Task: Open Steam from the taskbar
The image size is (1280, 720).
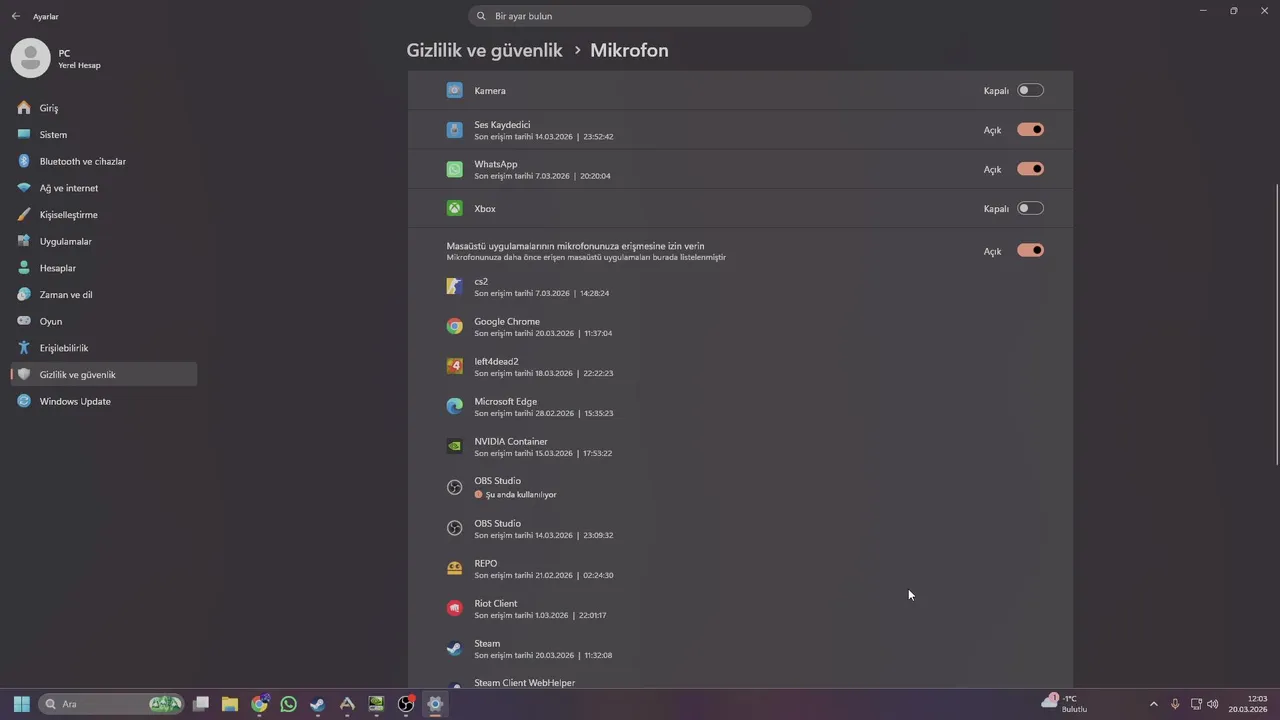Action: click(x=318, y=704)
